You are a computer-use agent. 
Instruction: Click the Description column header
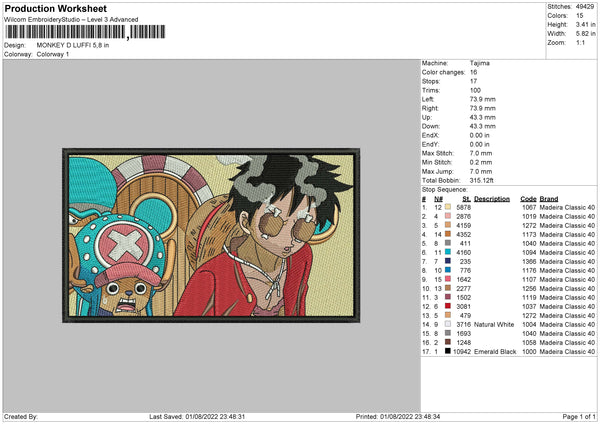(x=492, y=199)
